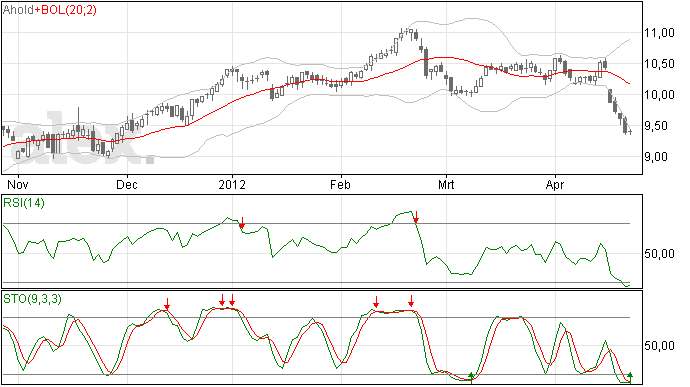
Task: Click the 2012 date axis label
Action: pyautogui.click(x=232, y=184)
